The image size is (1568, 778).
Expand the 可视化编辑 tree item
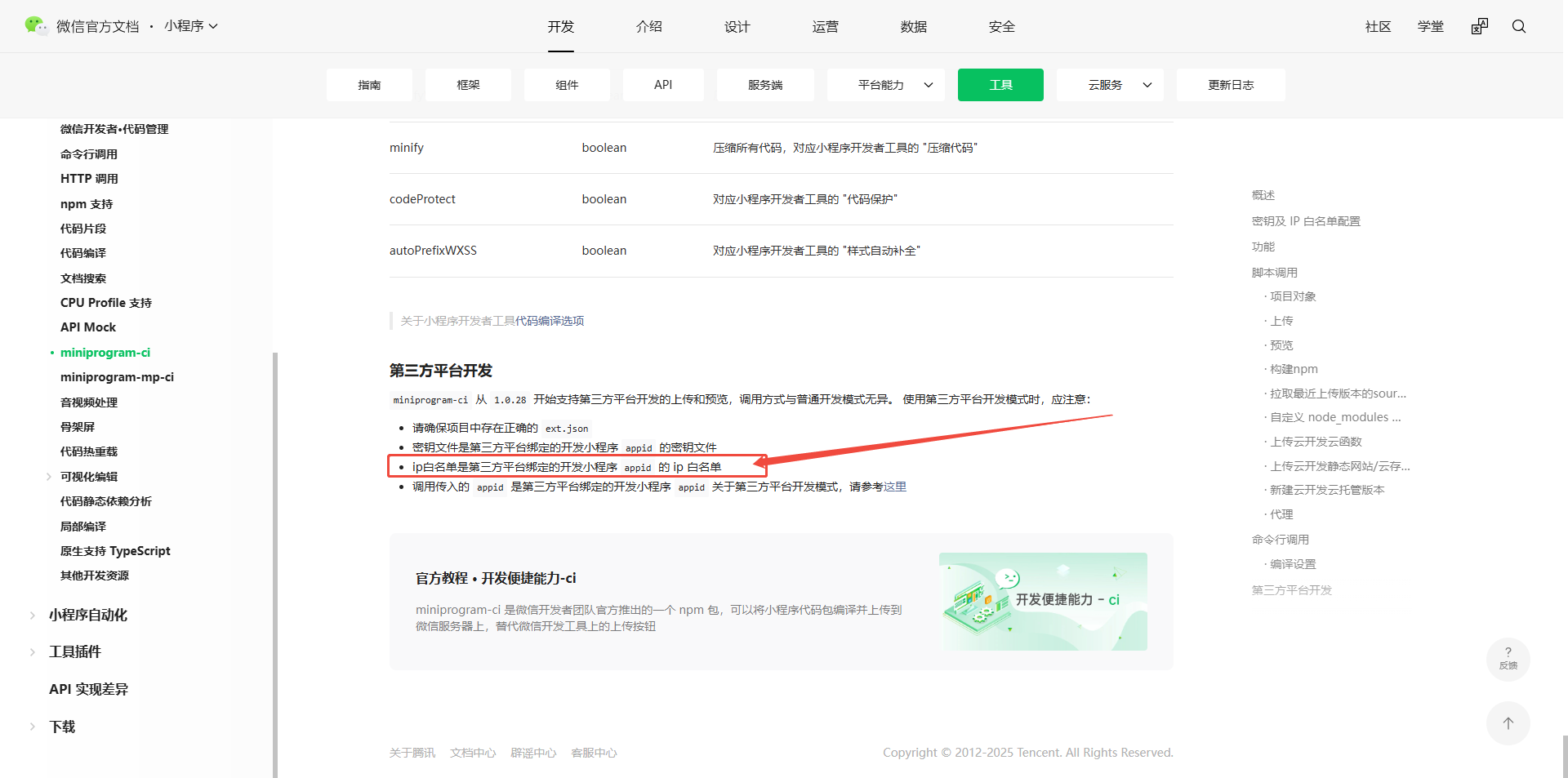point(49,477)
